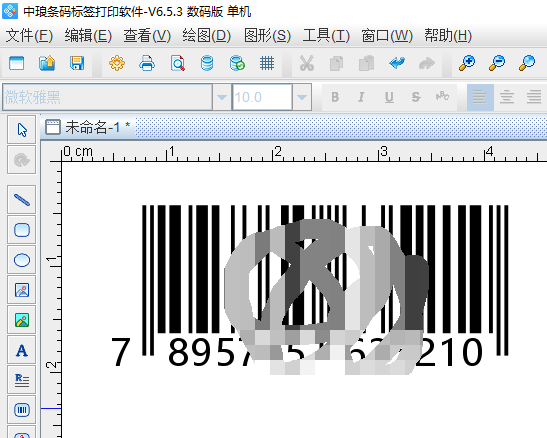
Task: Click the database with green check icon
Action: coord(237,63)
